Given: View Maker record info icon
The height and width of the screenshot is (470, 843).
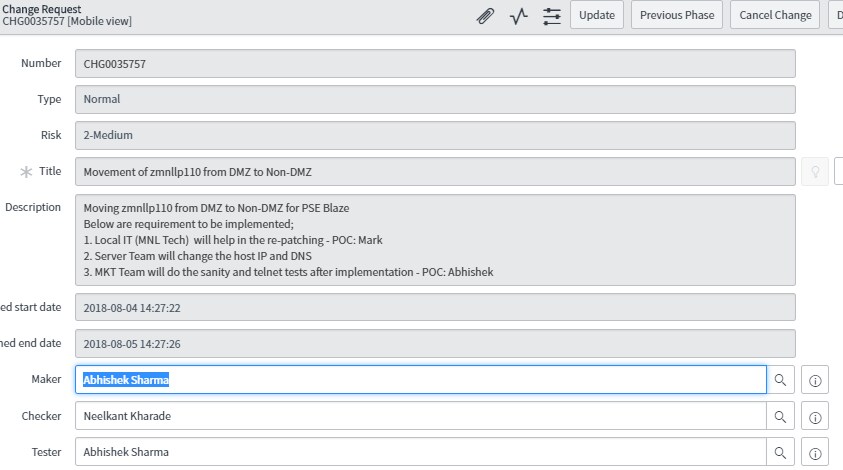Looking at the screenshot, I should (815, 380).
